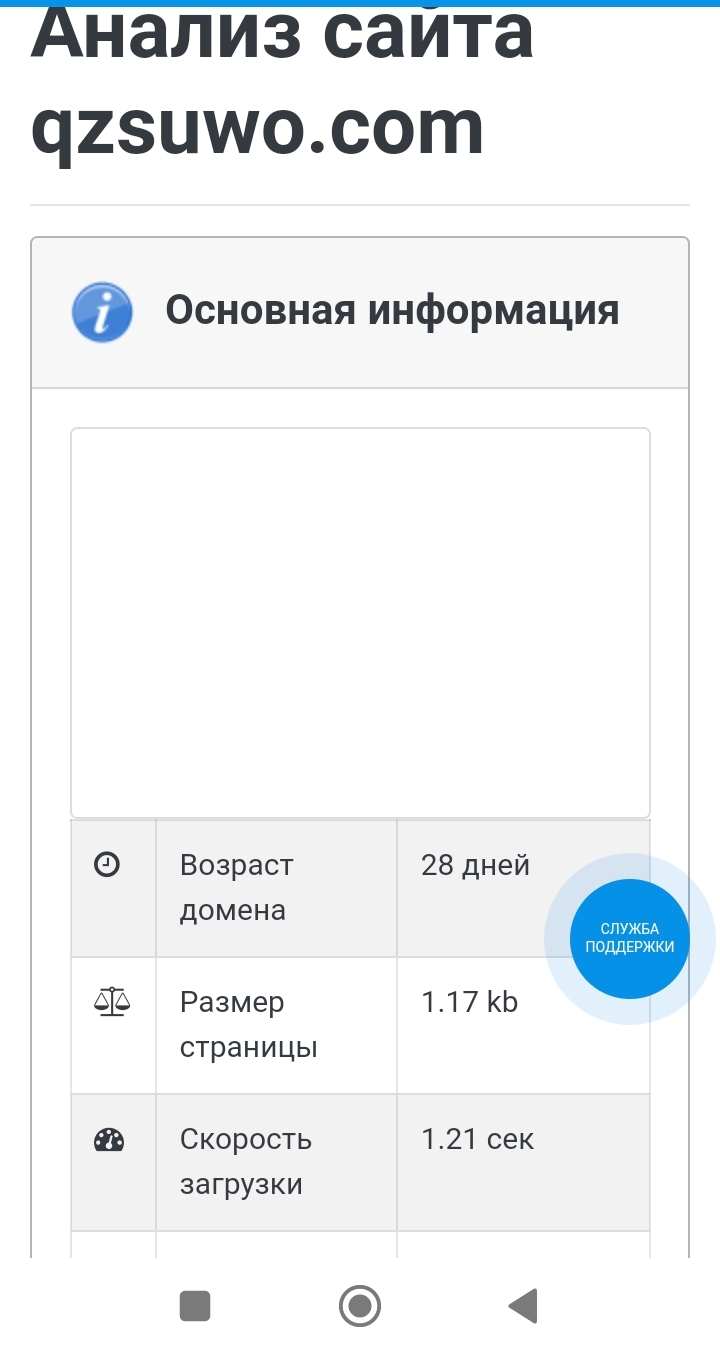
Task: Click the 28 дней value cell
Action: coord(475,865)
